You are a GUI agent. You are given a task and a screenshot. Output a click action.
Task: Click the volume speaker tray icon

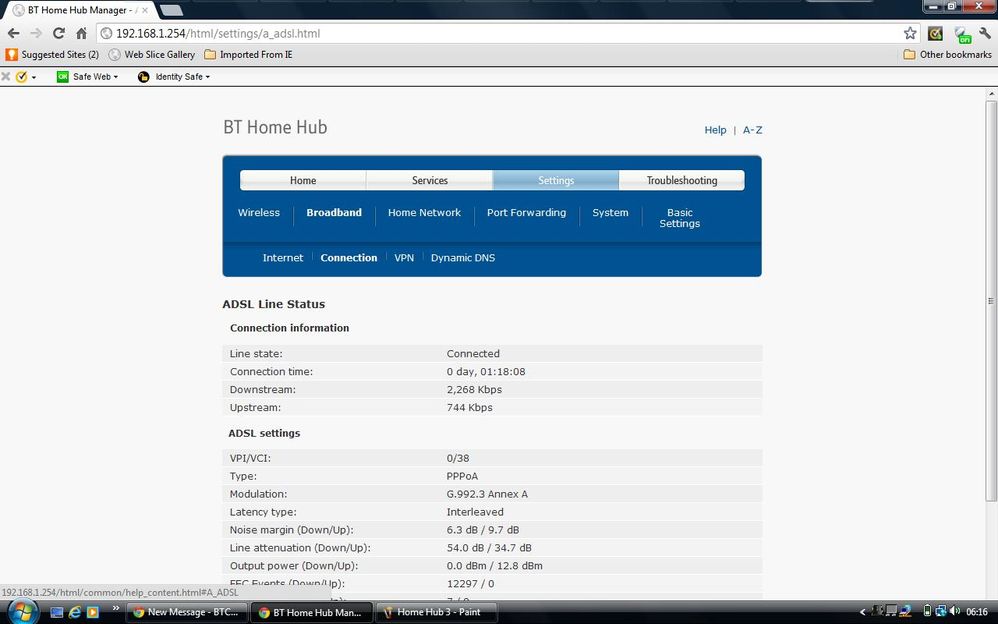955,611
